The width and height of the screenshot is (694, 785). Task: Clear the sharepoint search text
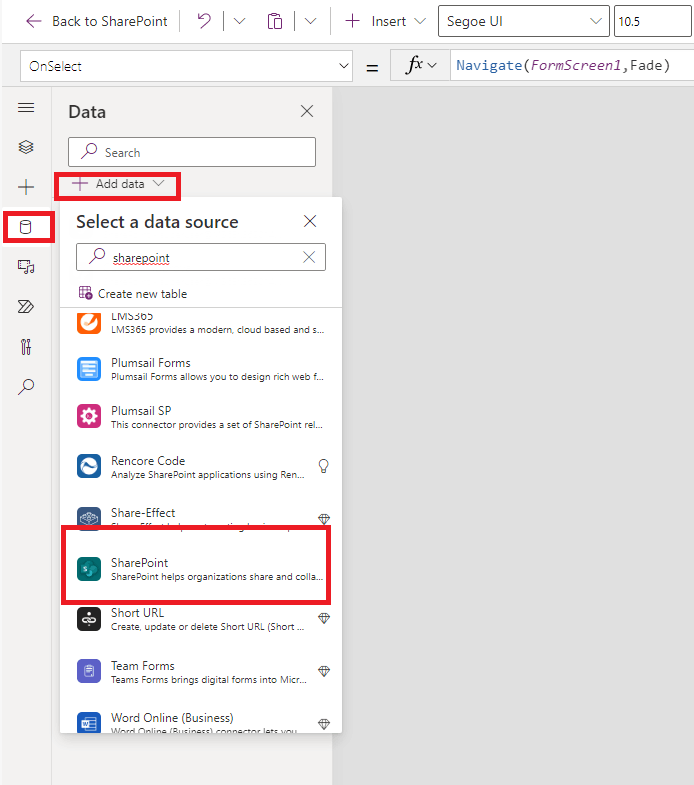(309, 257)
